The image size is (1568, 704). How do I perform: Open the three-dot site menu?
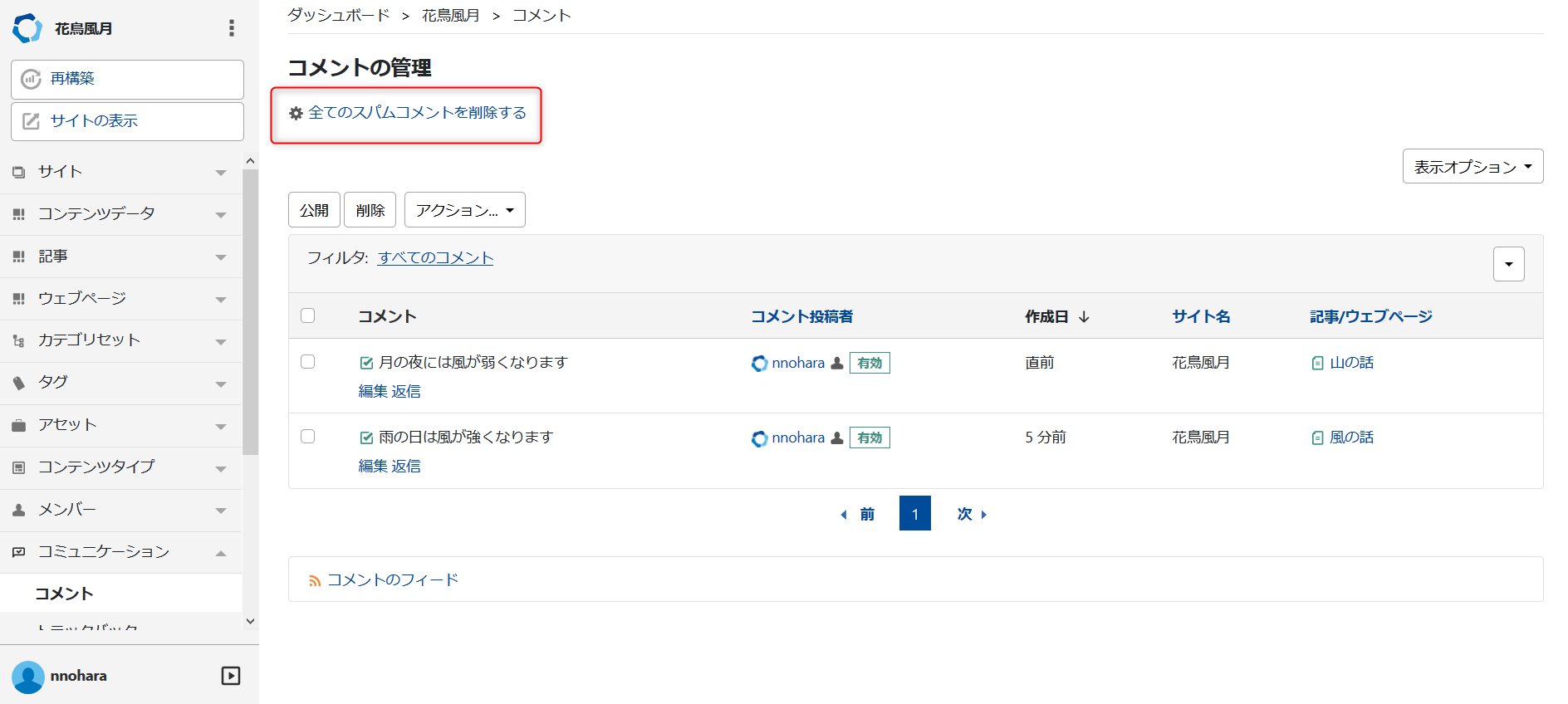click(232, 28)
